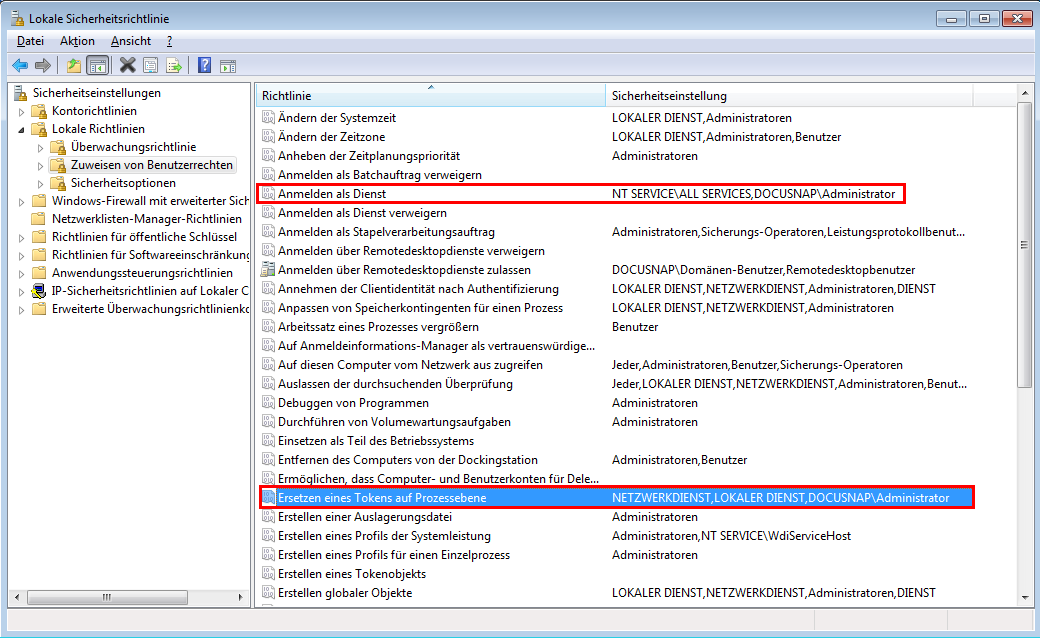The image size is (1040, 638).
Task: Expand Richtlinien für öffentliche Schlüssel node
Action: pyautogui.click(x=21, y=237)
